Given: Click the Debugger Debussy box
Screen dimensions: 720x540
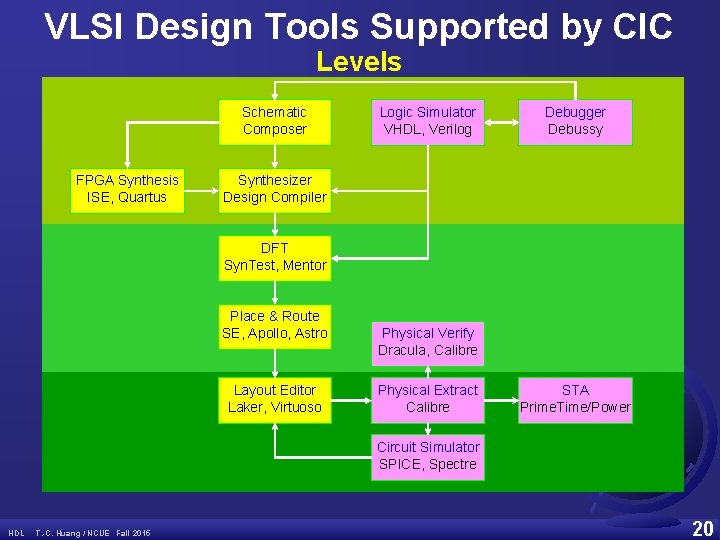Looking at the screenshot, I should [x=575, y=122].
